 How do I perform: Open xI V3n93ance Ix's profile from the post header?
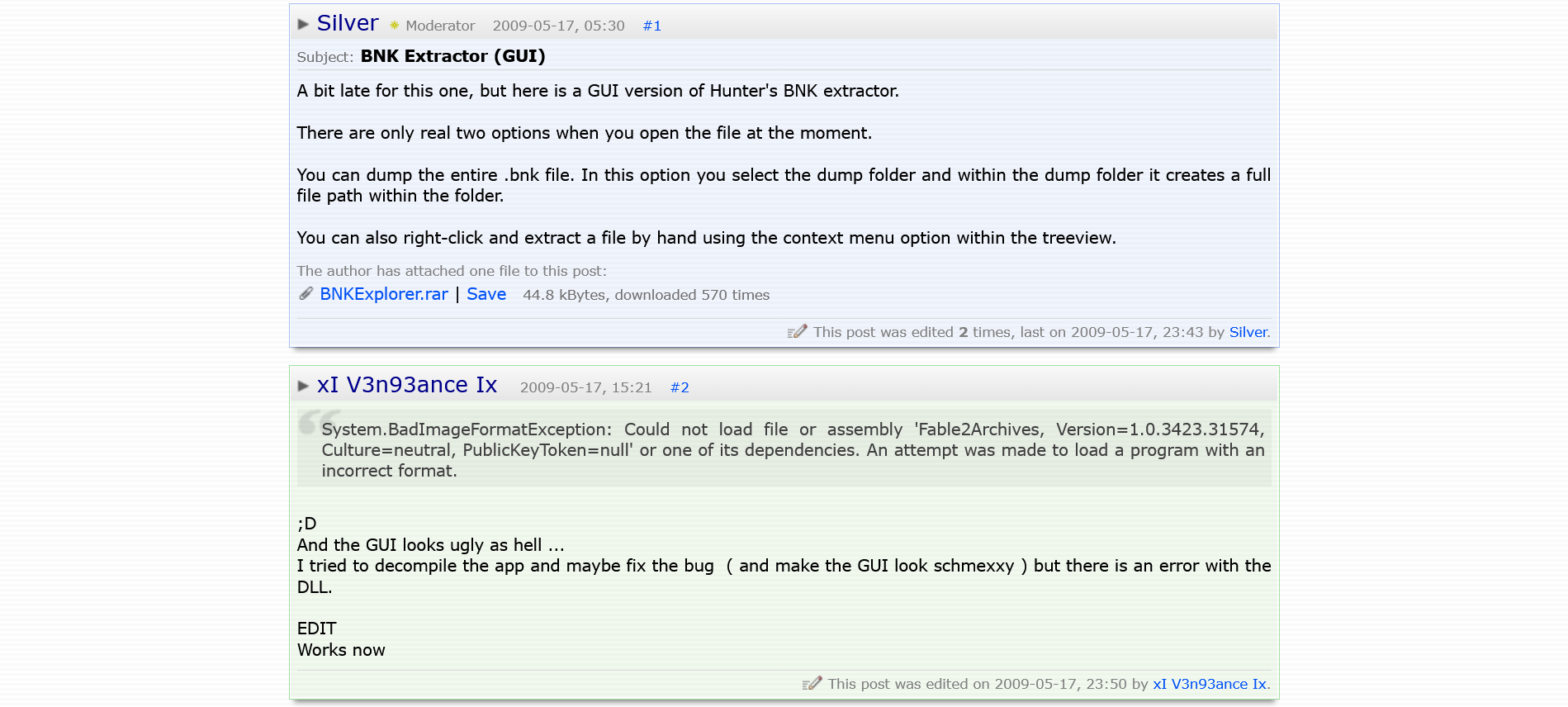[406, 385]
